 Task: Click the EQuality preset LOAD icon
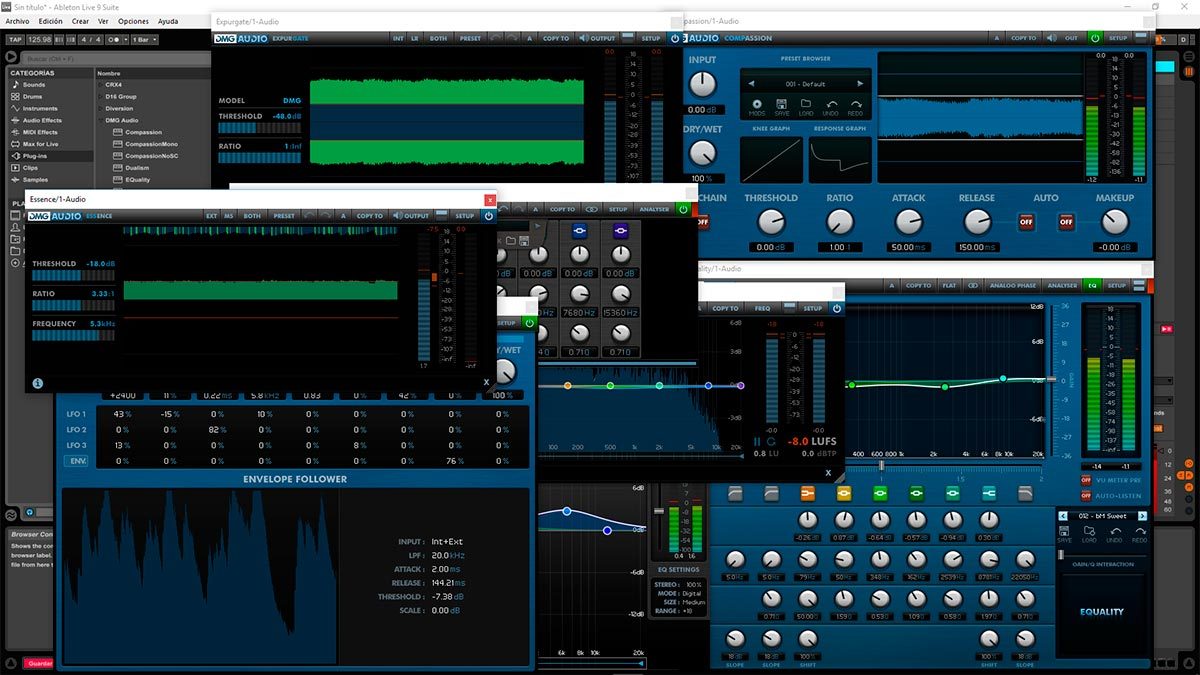click(1089, 533)
